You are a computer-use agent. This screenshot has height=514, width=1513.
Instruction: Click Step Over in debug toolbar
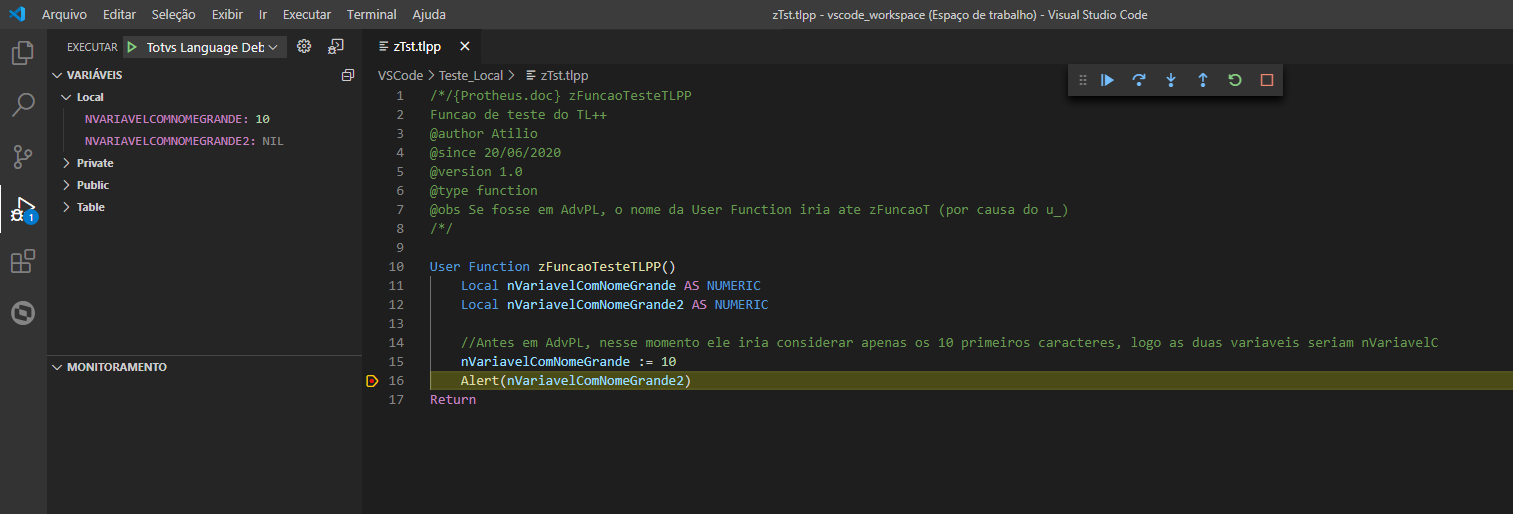click(1138, 80)
